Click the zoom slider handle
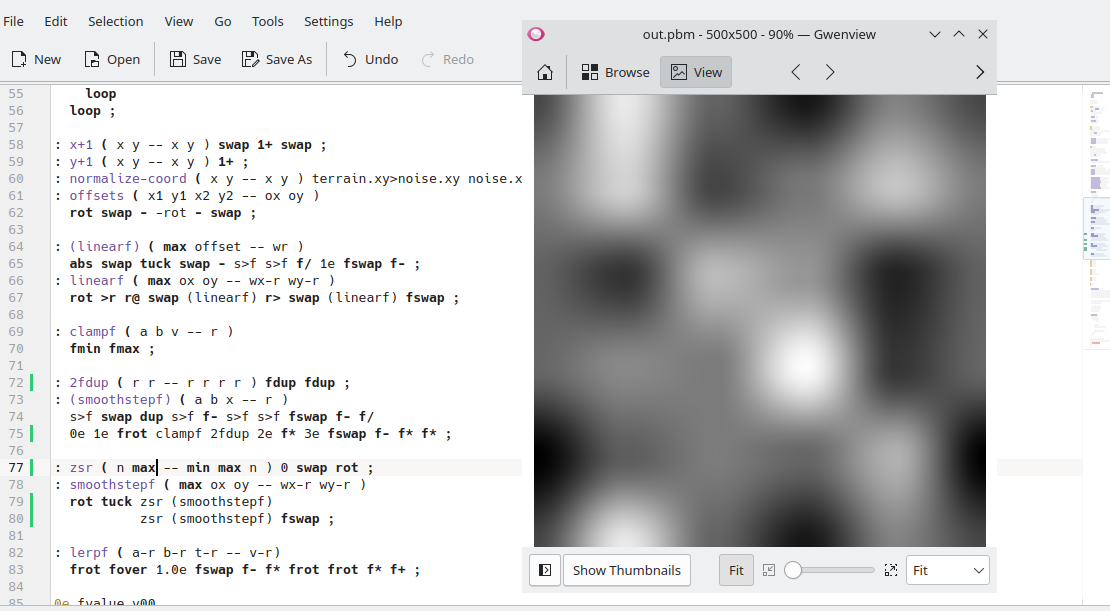Screen dimensions: 1110x611 [x=793, y=570]
